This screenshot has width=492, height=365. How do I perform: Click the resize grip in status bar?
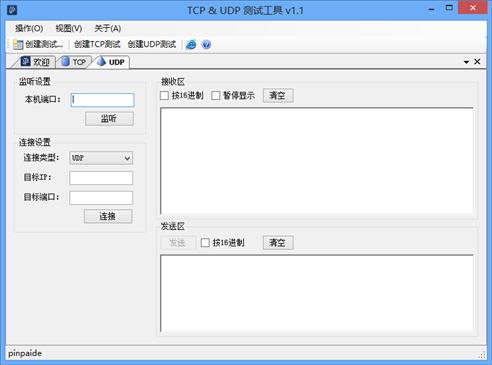click(x=482, y=355)
